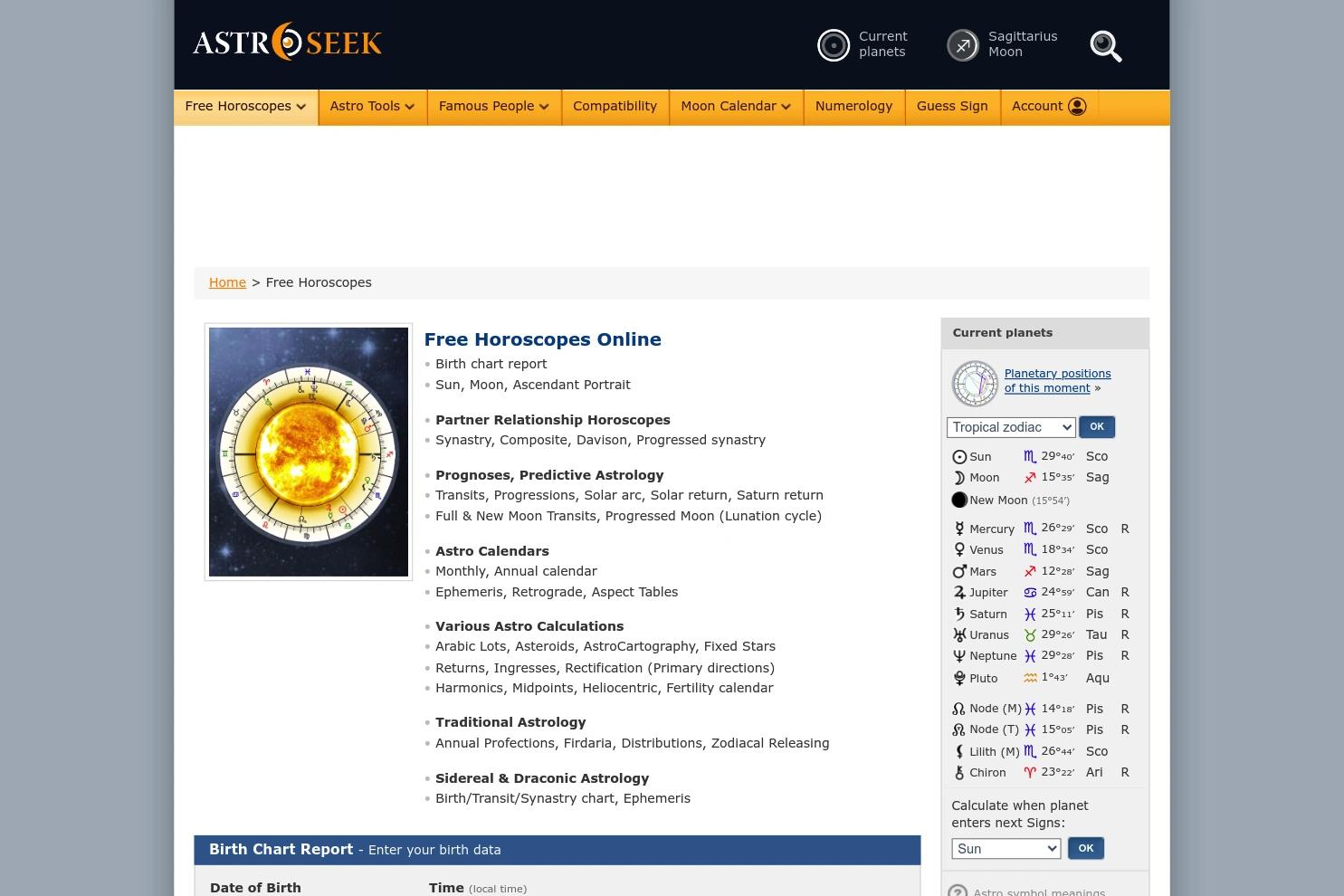Click the Venus glyph
This screenshot has width=1344, height=896.
point(959,549)
